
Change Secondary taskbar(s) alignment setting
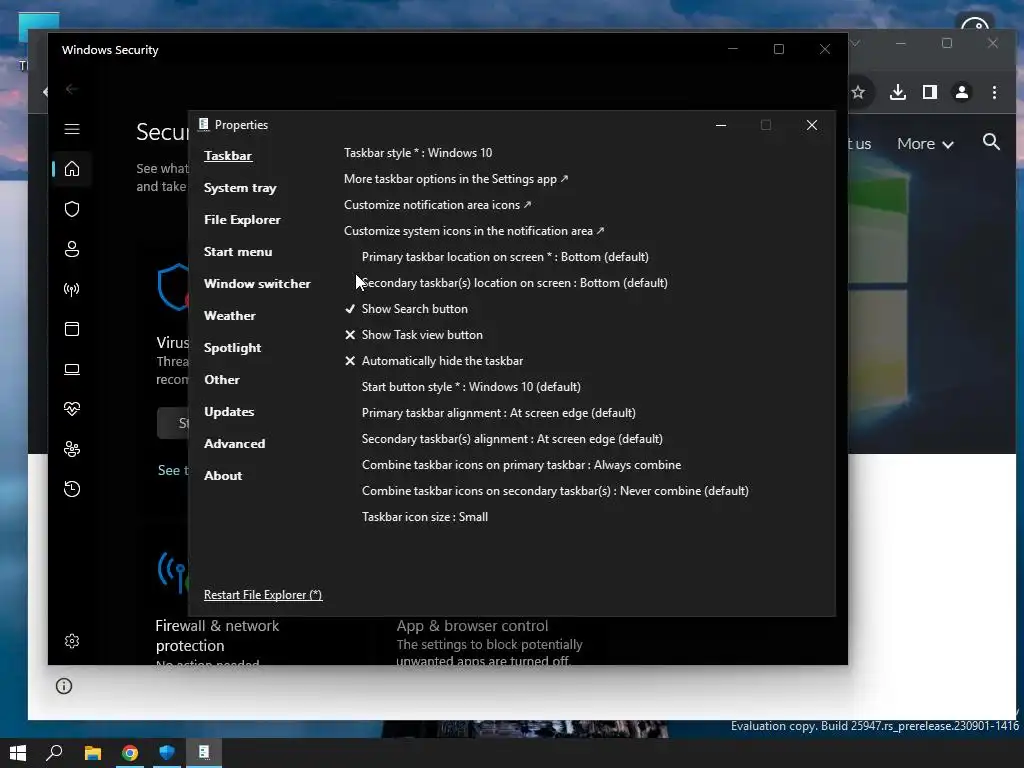point(512,440)
